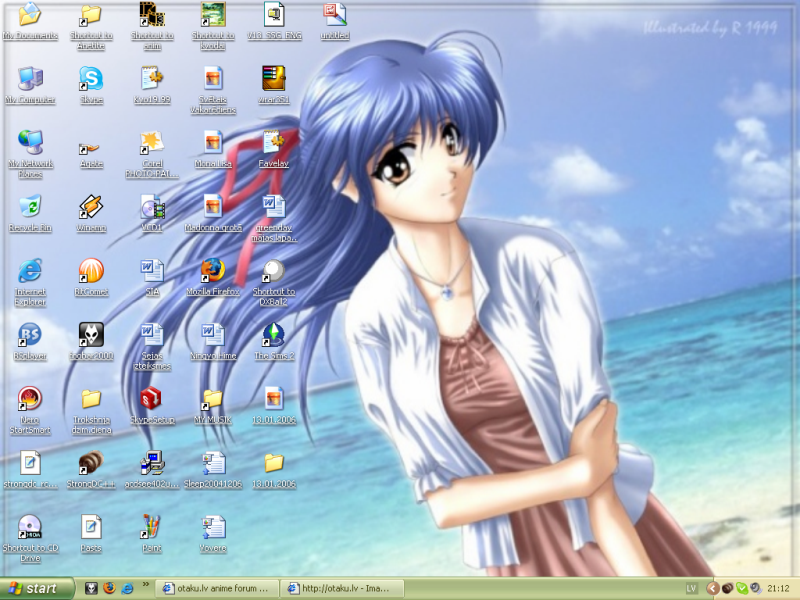Open the StrongDC++ shortcut
Screen dimensions: 800x600
pyautogui.click(x=91, y=470)
